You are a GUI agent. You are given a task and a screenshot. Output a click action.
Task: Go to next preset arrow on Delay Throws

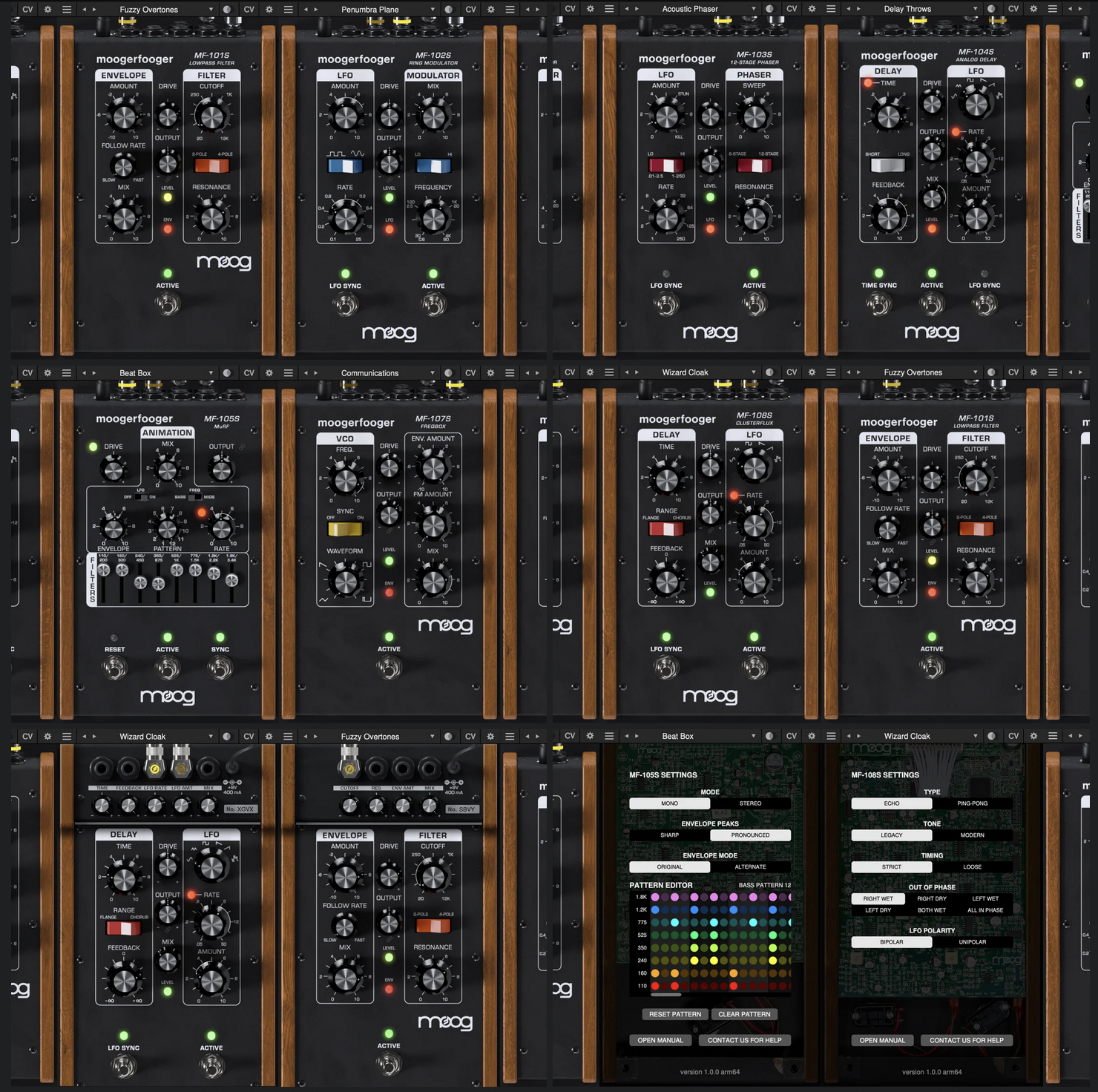[858, 9]
